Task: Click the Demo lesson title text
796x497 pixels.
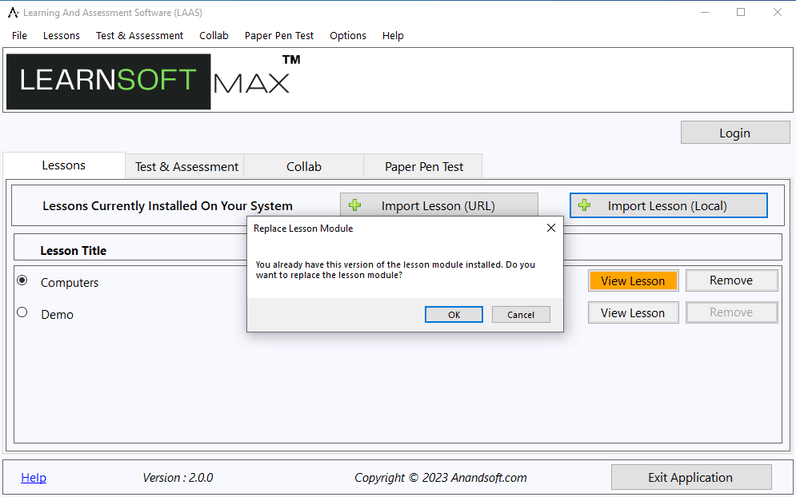Action: [x=57, y=315]
